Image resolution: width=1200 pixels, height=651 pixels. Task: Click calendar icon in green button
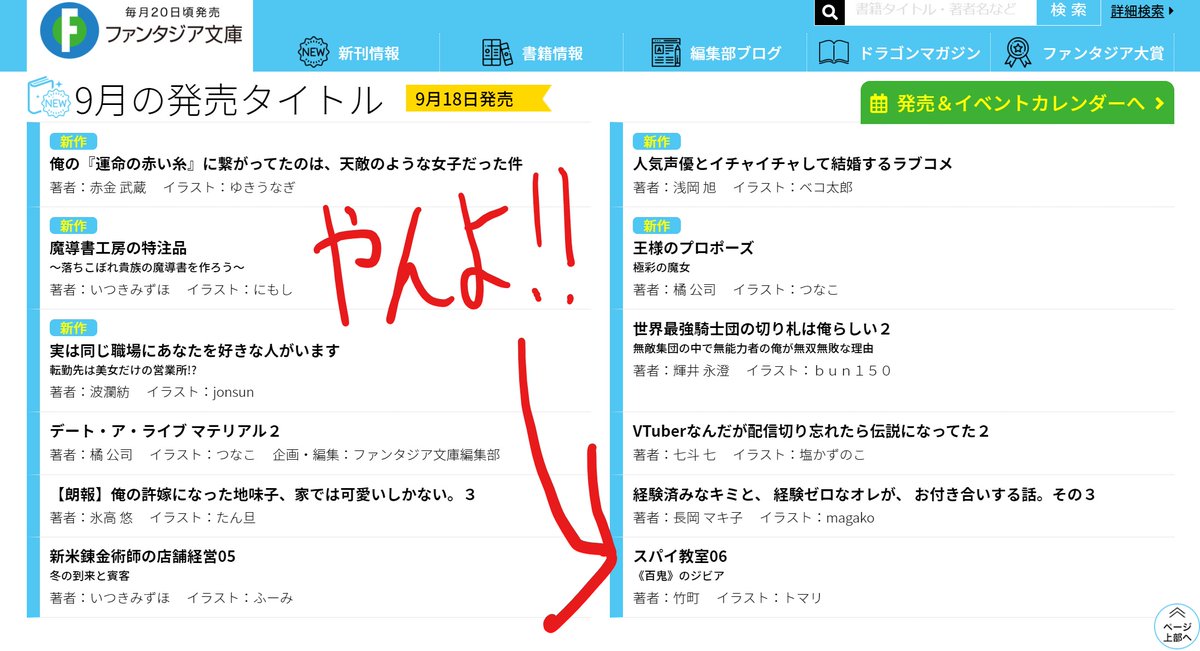(879, 103)
